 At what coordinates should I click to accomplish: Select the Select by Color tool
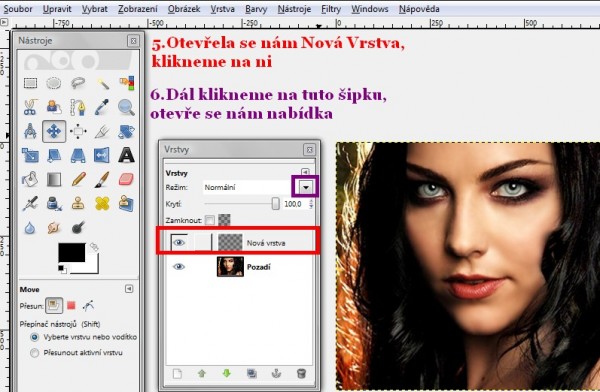pos(126,83)
